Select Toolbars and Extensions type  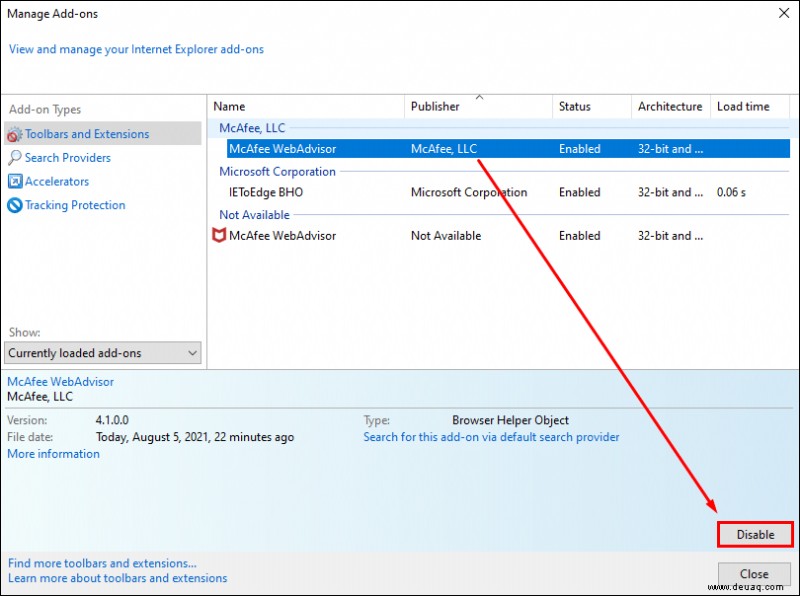coord(103,134)
